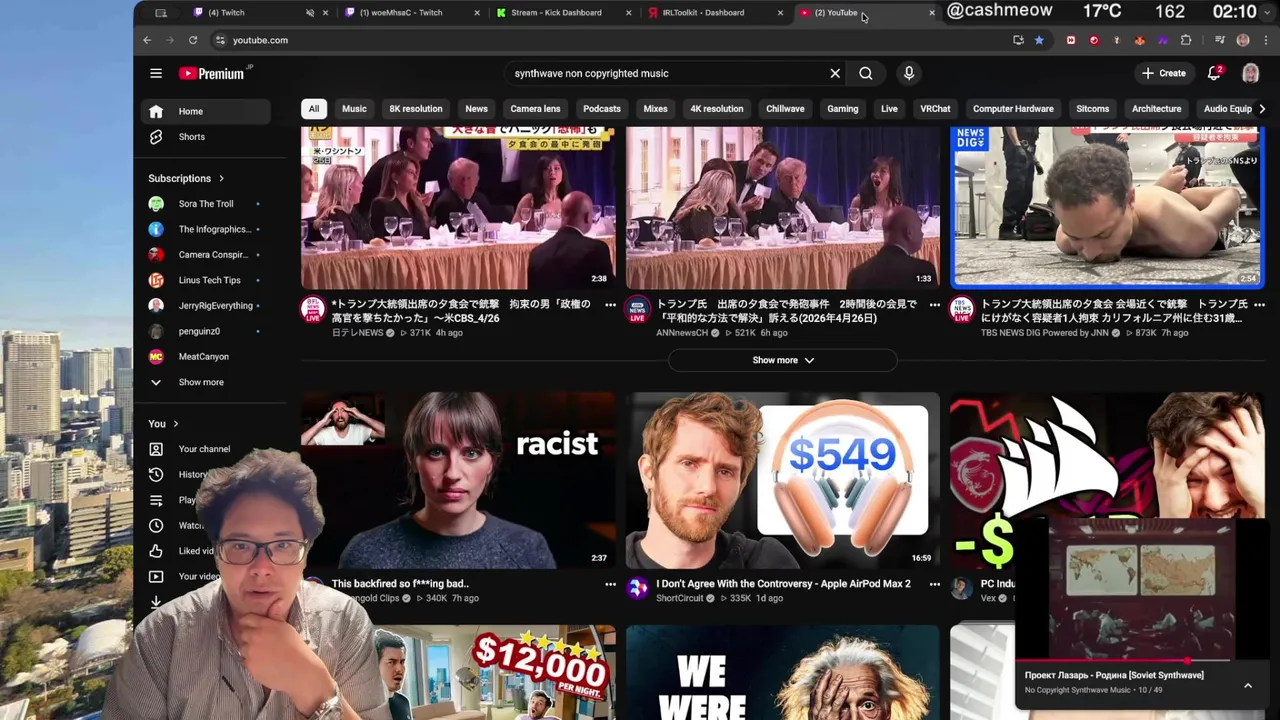Open Home in the sidebar
The width and height of the screenshot is (1280, 720).
(x=204, y=112)
